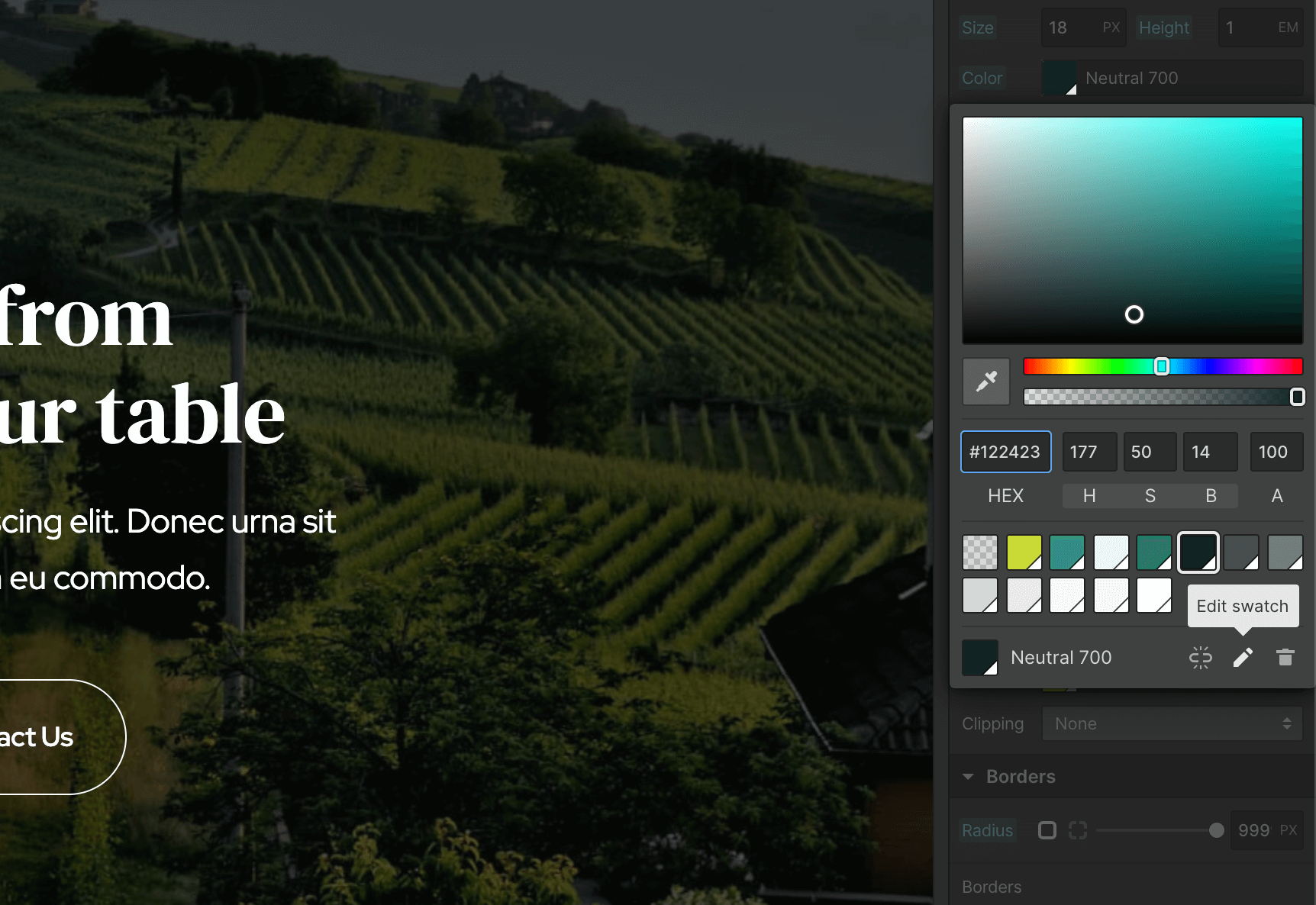Click the Color property label
This screenshot has height=905, width=1316.
982,78
